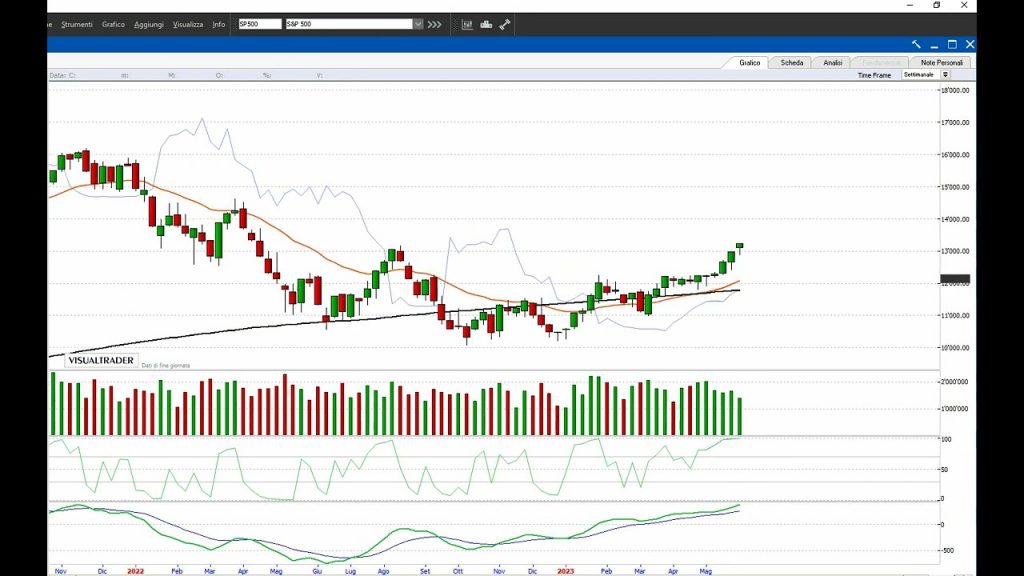Click the dark price marker on the price axis
The image size is (1024, 576).
[955, 279]
